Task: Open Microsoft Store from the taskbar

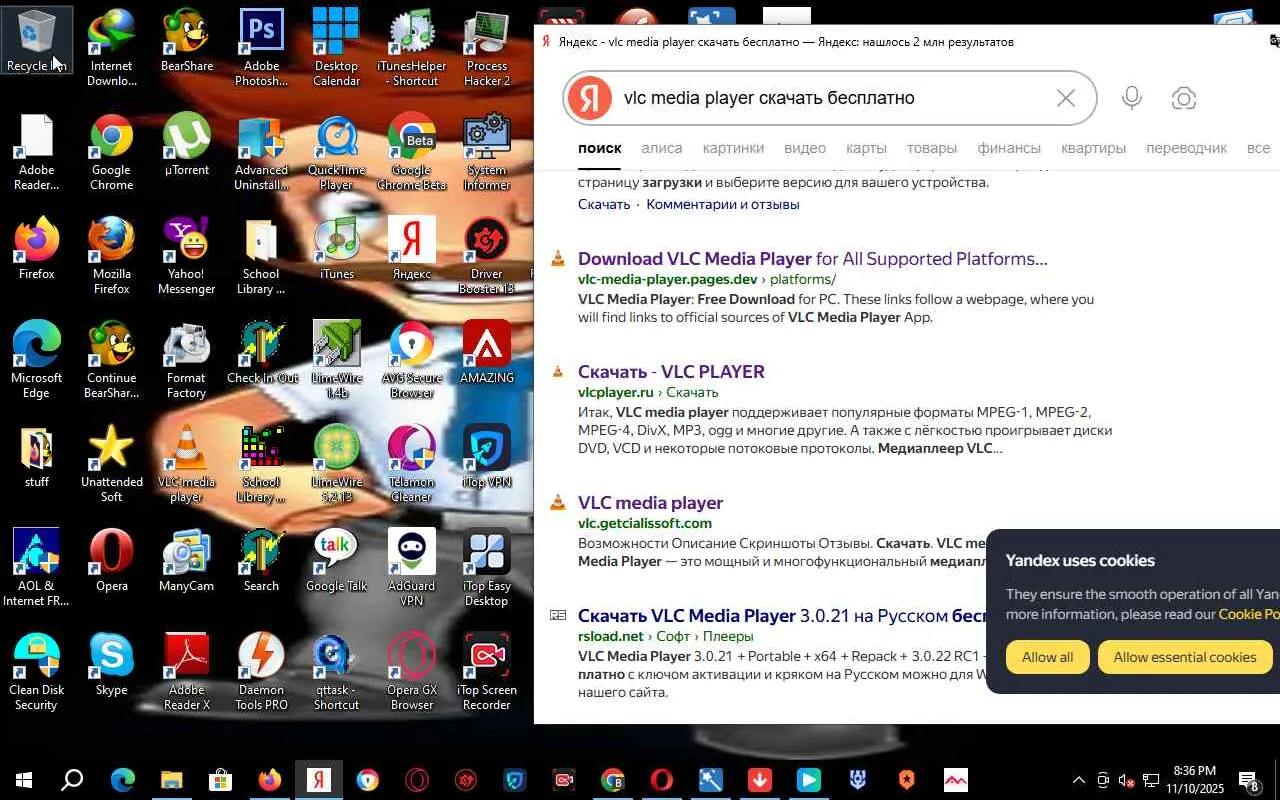Action: (x=220, y=780)
